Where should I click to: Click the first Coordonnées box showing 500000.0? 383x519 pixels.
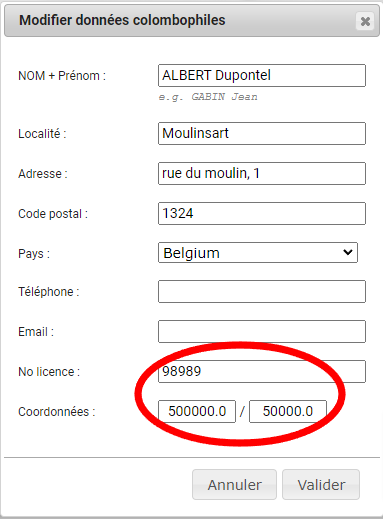pos(197,411)
